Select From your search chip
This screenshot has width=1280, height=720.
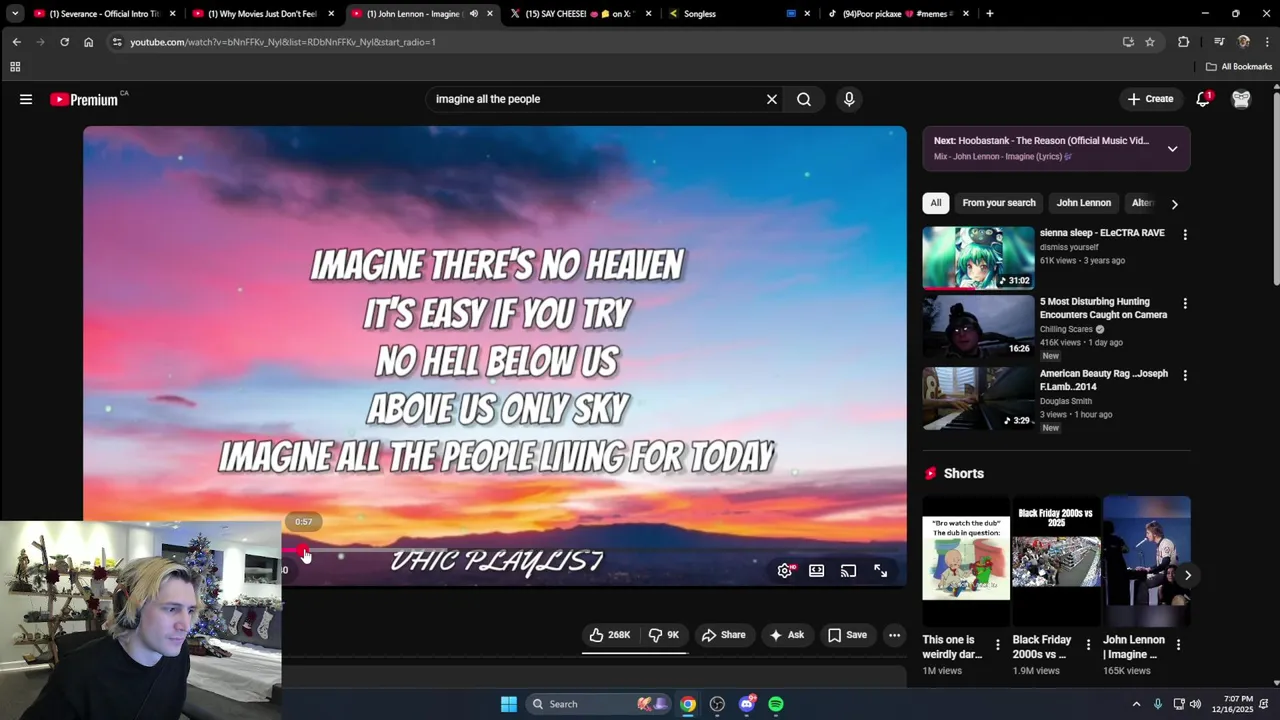(999, 203)
